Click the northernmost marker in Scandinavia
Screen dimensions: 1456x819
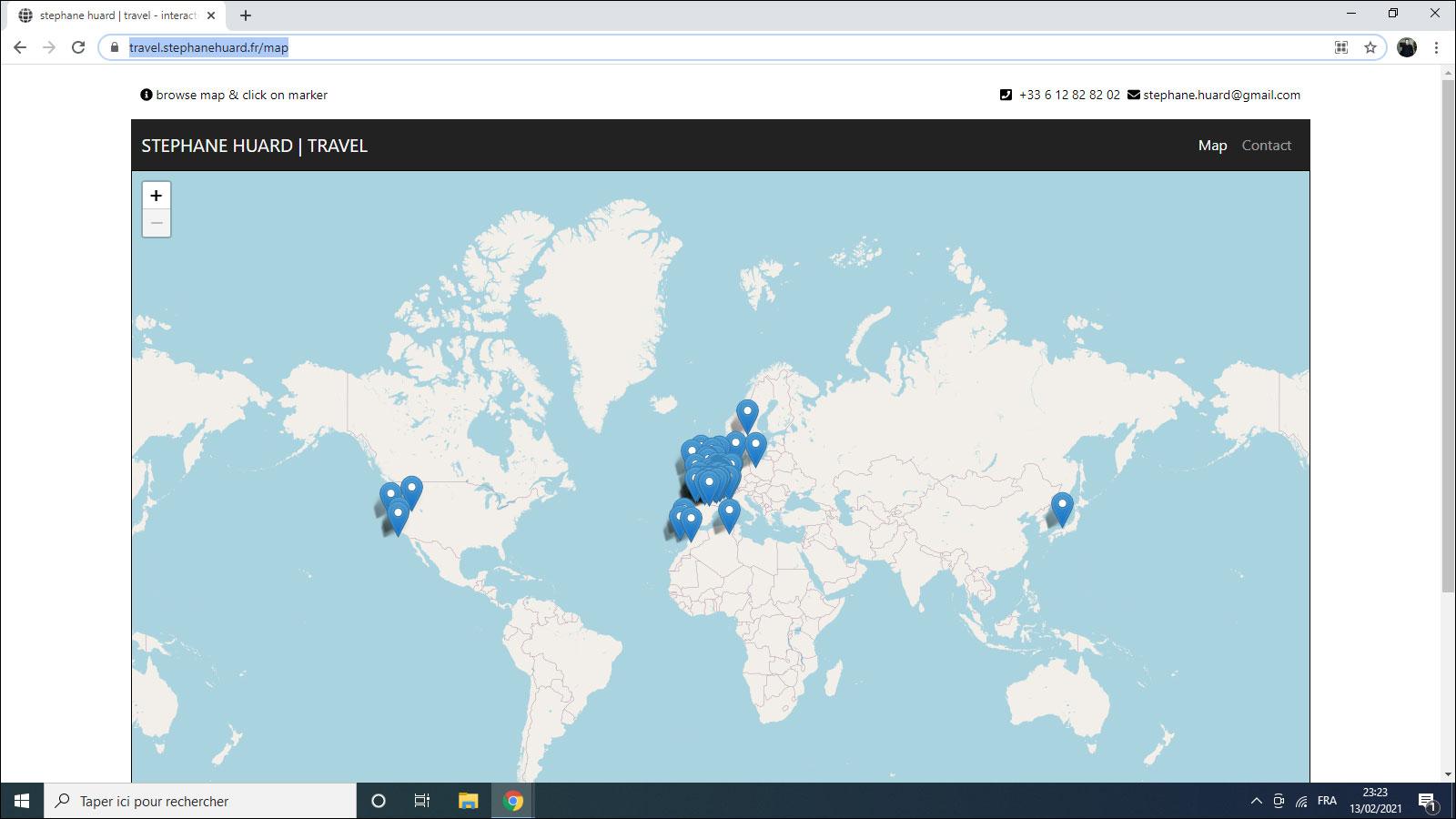pyautogui.click(x=747, y=415)
